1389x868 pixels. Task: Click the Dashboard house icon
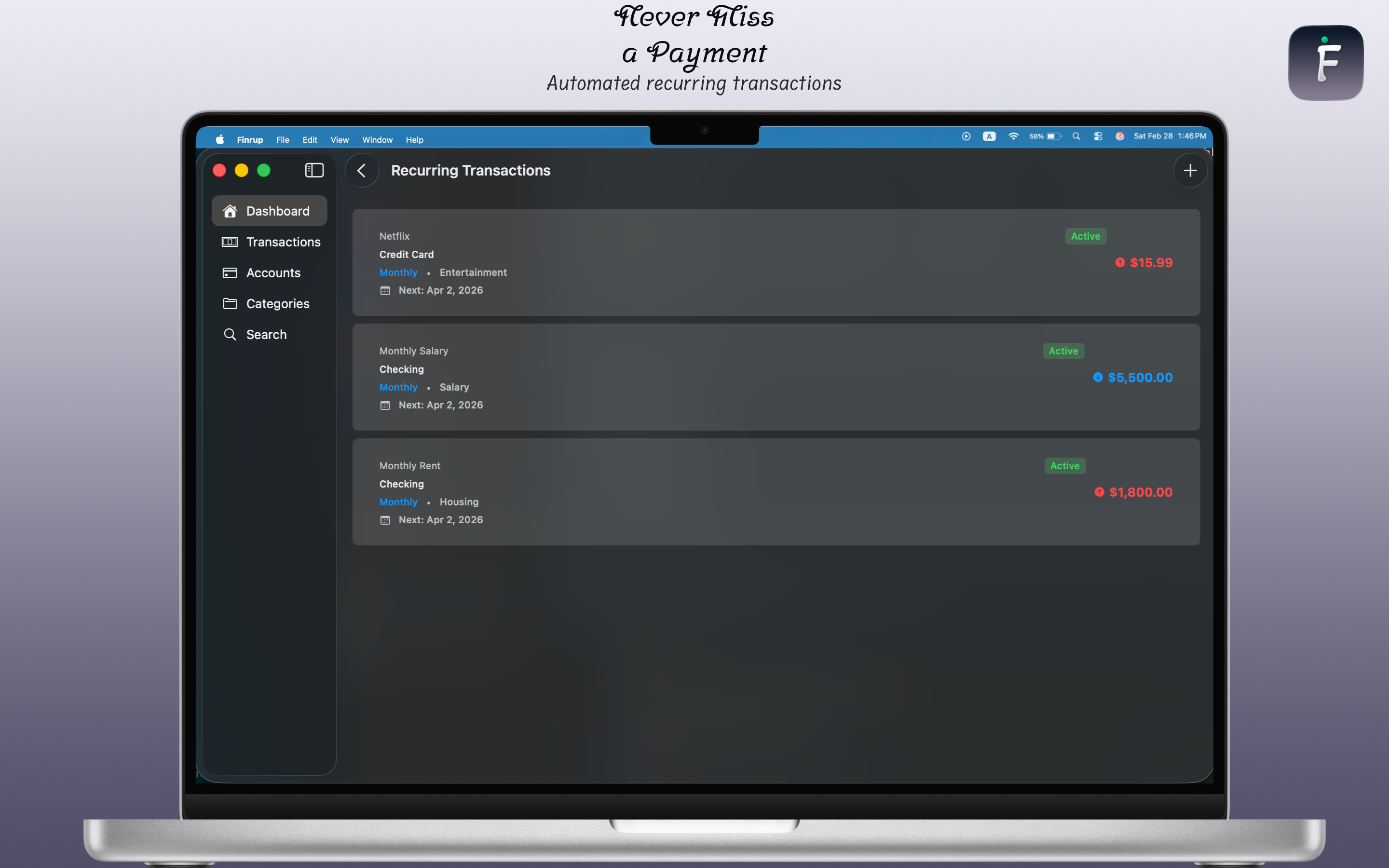coord(230,211)
